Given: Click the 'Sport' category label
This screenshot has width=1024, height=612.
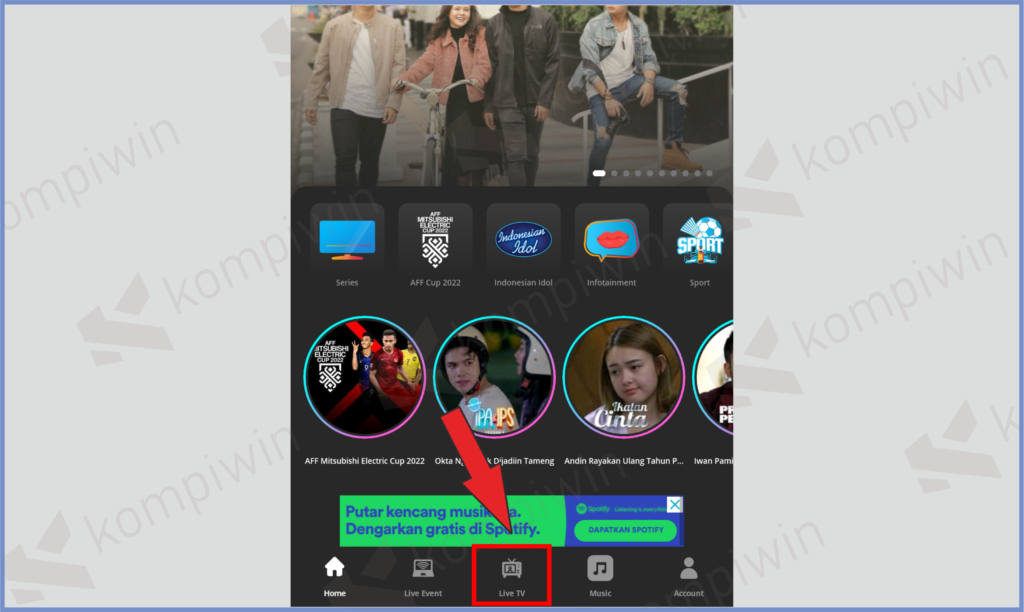Looking at the screenshot, I should (x=699, y=283).
